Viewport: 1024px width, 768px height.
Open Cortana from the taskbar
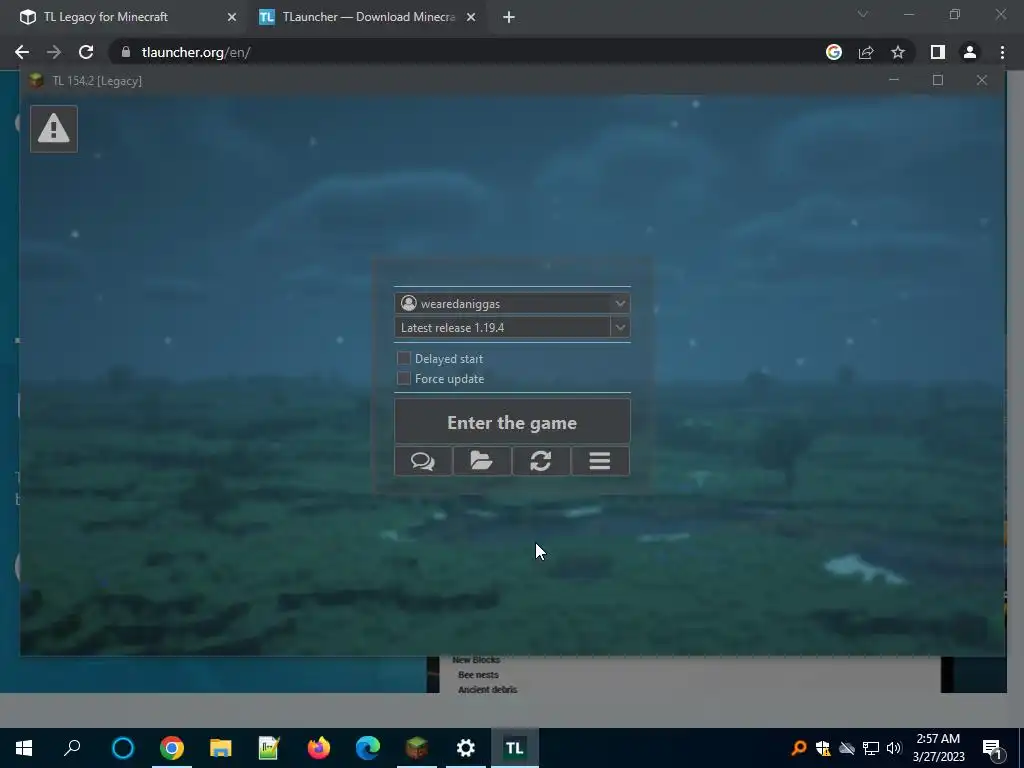[123, 748]
